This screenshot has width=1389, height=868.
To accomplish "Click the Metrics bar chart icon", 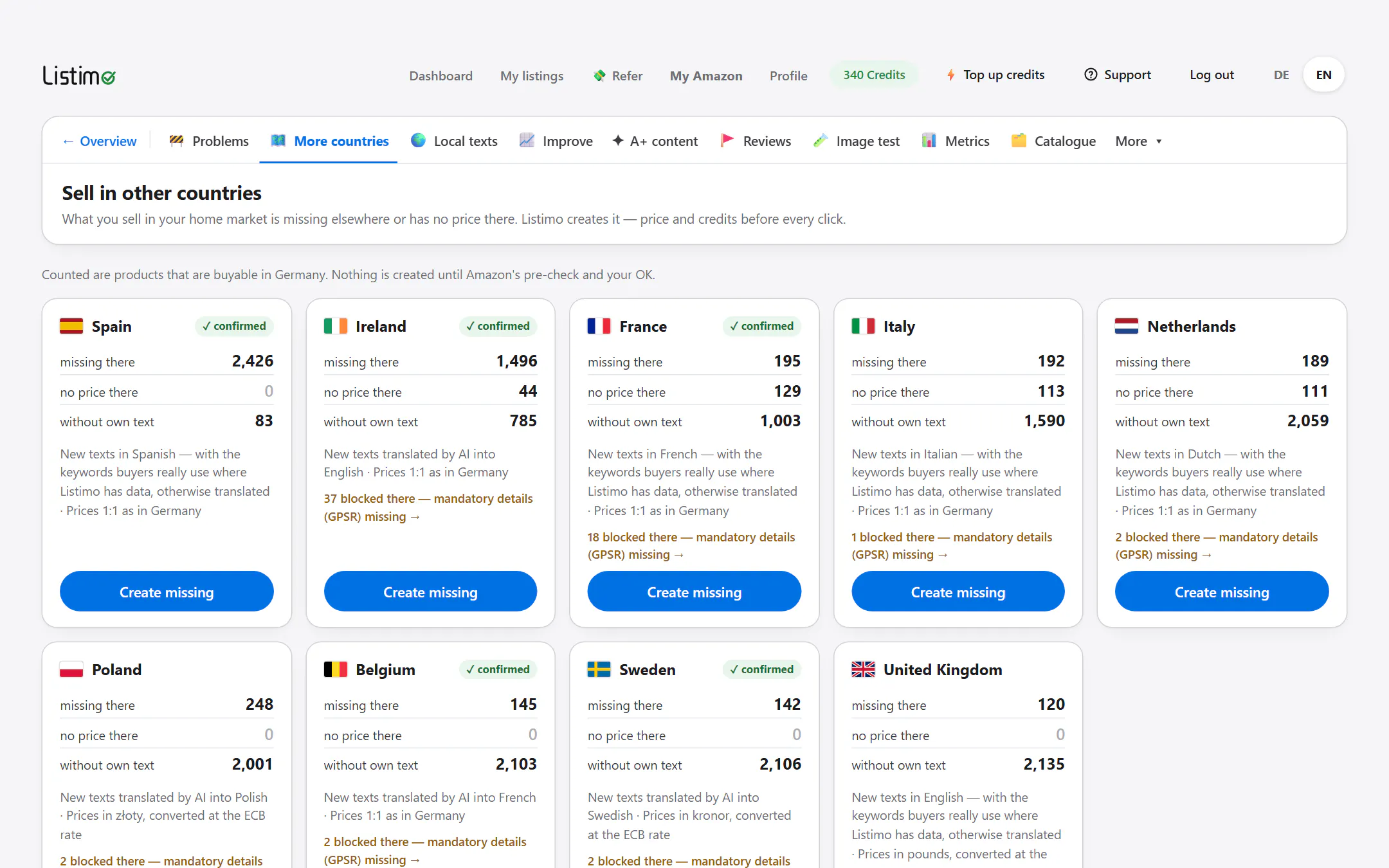I will 929,141.
